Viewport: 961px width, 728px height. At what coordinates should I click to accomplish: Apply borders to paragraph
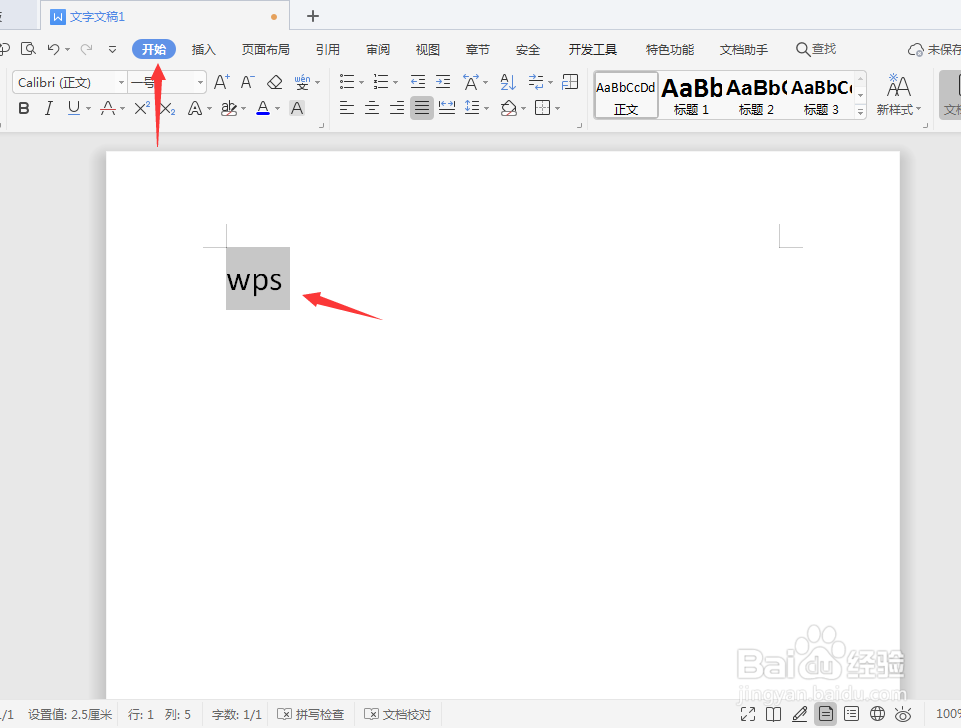coord(542,108)
